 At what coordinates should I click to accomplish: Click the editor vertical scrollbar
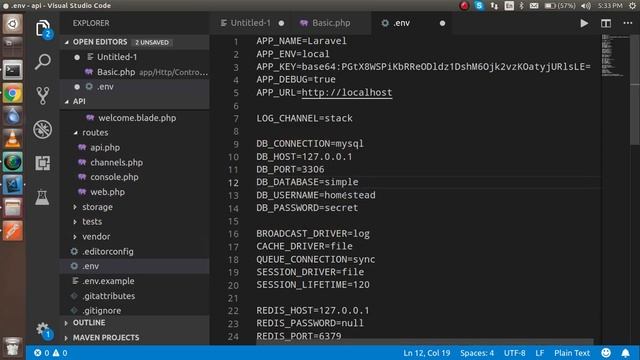(635, 90)
